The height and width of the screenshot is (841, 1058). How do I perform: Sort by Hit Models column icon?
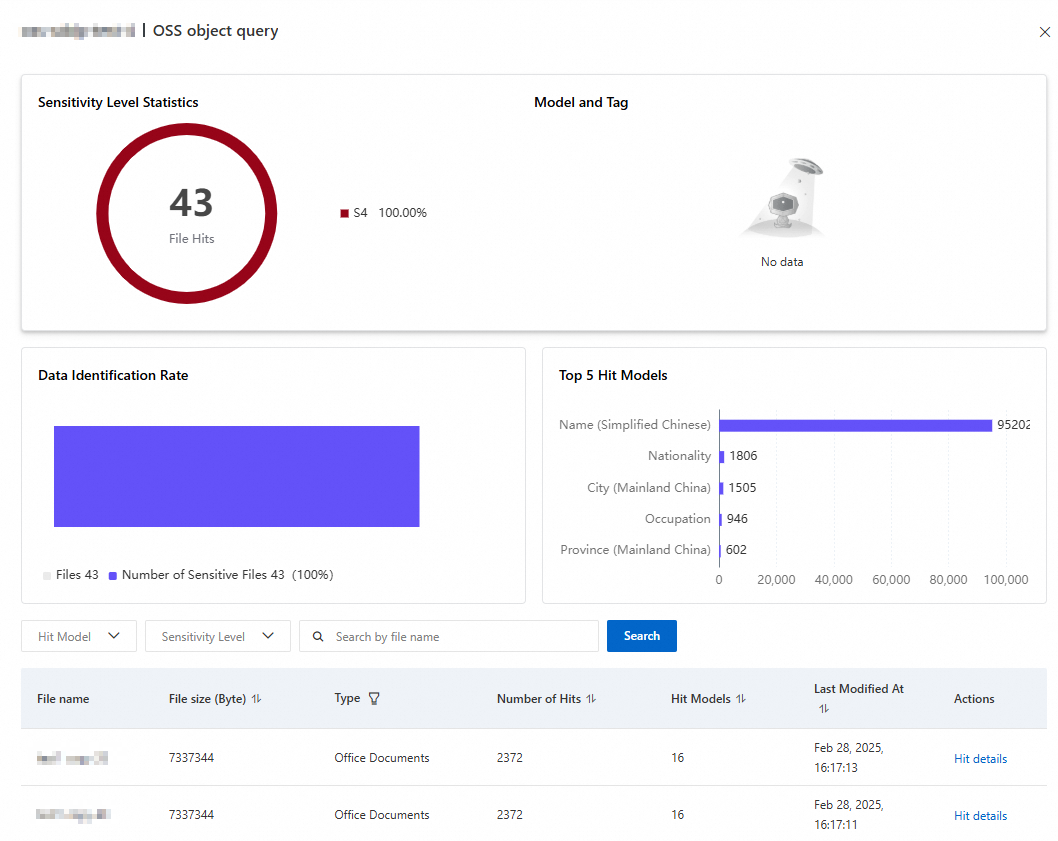point(741,699)
